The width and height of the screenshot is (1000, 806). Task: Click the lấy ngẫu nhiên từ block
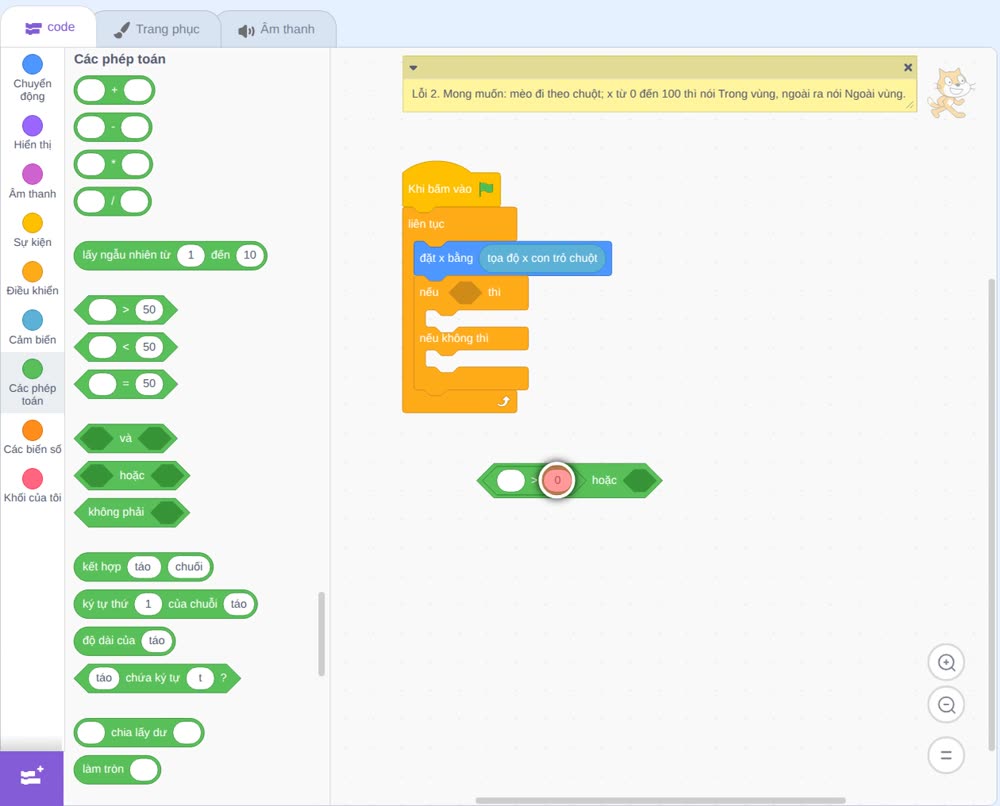[170, 255]
